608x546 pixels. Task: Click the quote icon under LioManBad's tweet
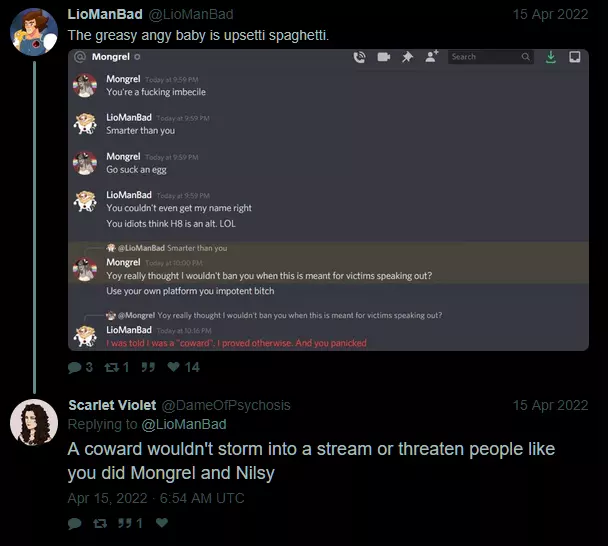[x=148, y=367]
